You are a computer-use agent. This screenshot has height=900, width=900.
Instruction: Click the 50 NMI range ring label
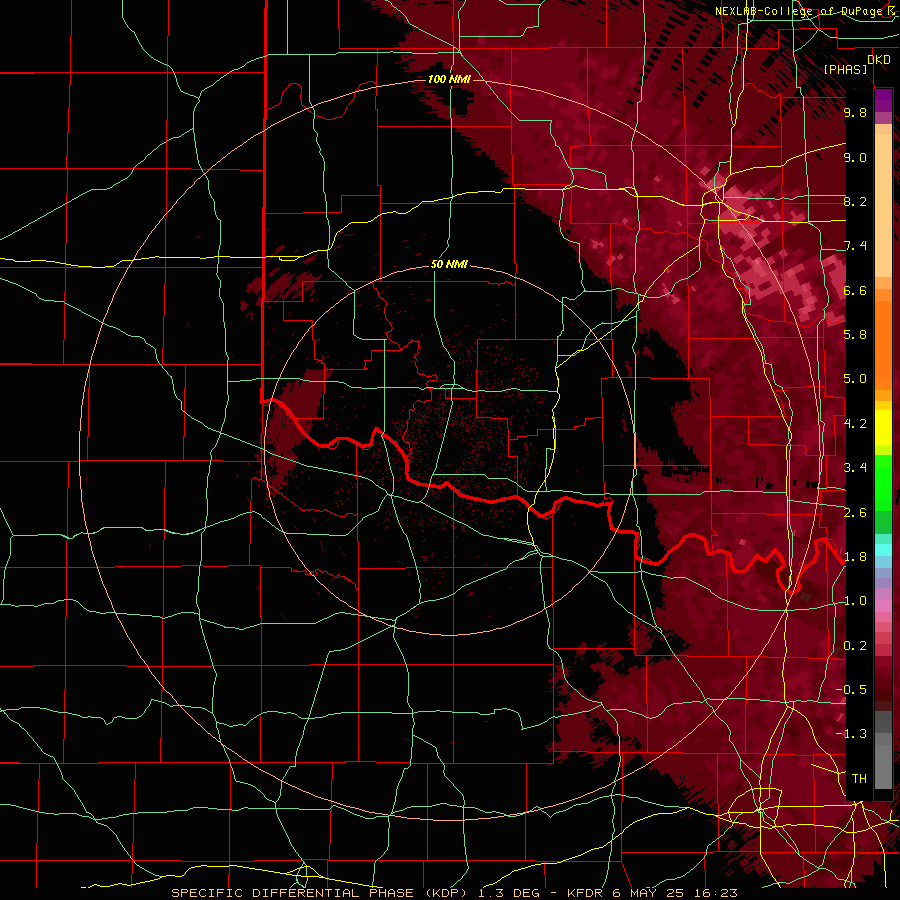tap(449, 264)
